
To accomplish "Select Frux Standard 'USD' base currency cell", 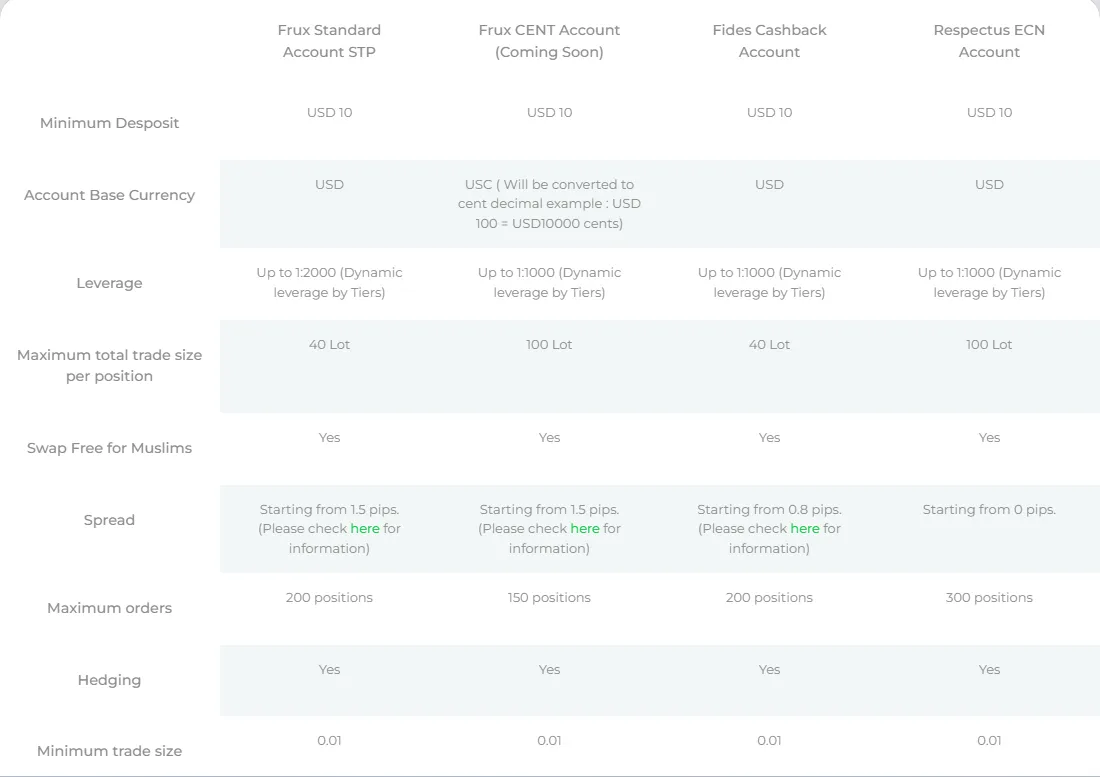I will click(x=329, y=184).
